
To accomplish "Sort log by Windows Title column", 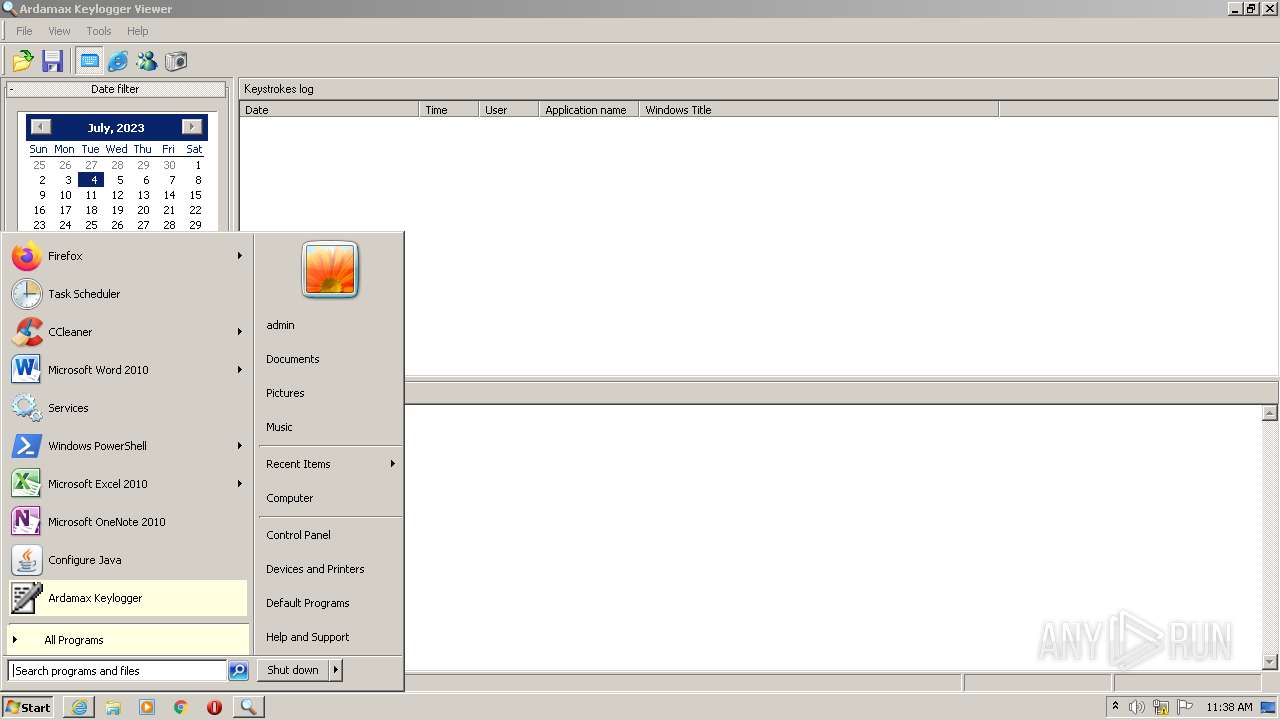I will pos(818,110).
